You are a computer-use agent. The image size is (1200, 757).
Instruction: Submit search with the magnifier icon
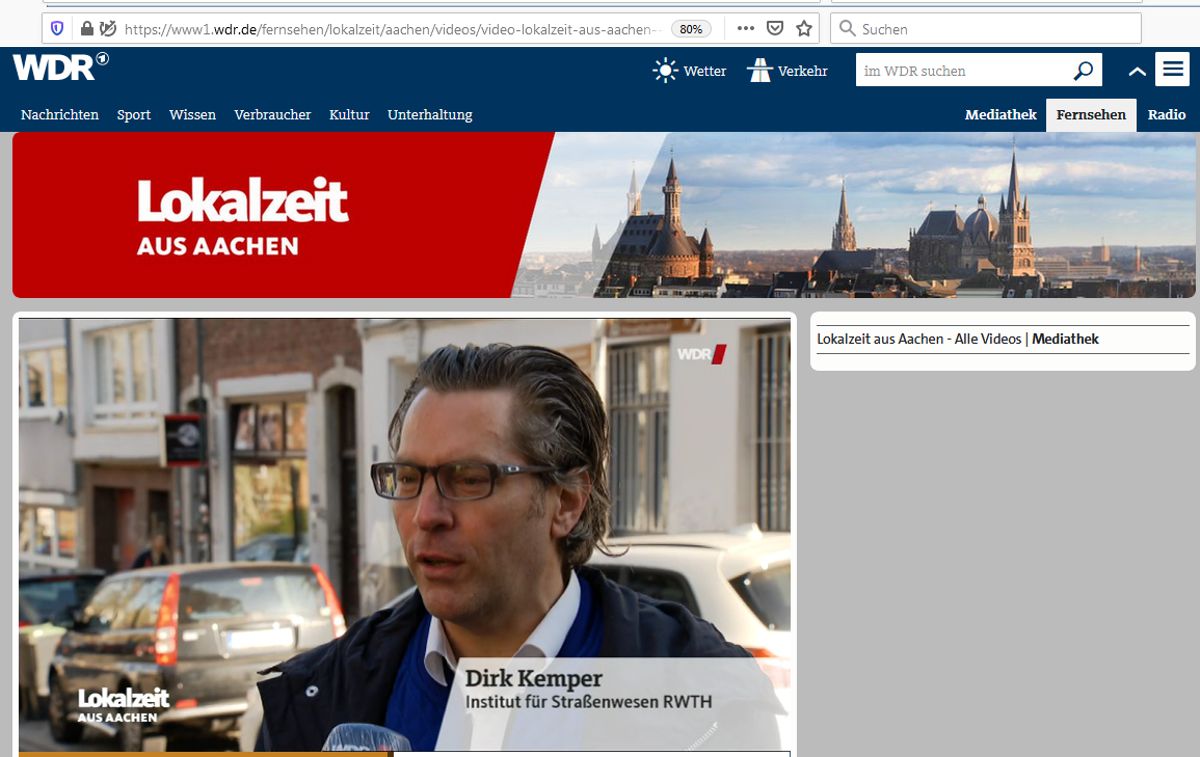tap(1084, 71)
